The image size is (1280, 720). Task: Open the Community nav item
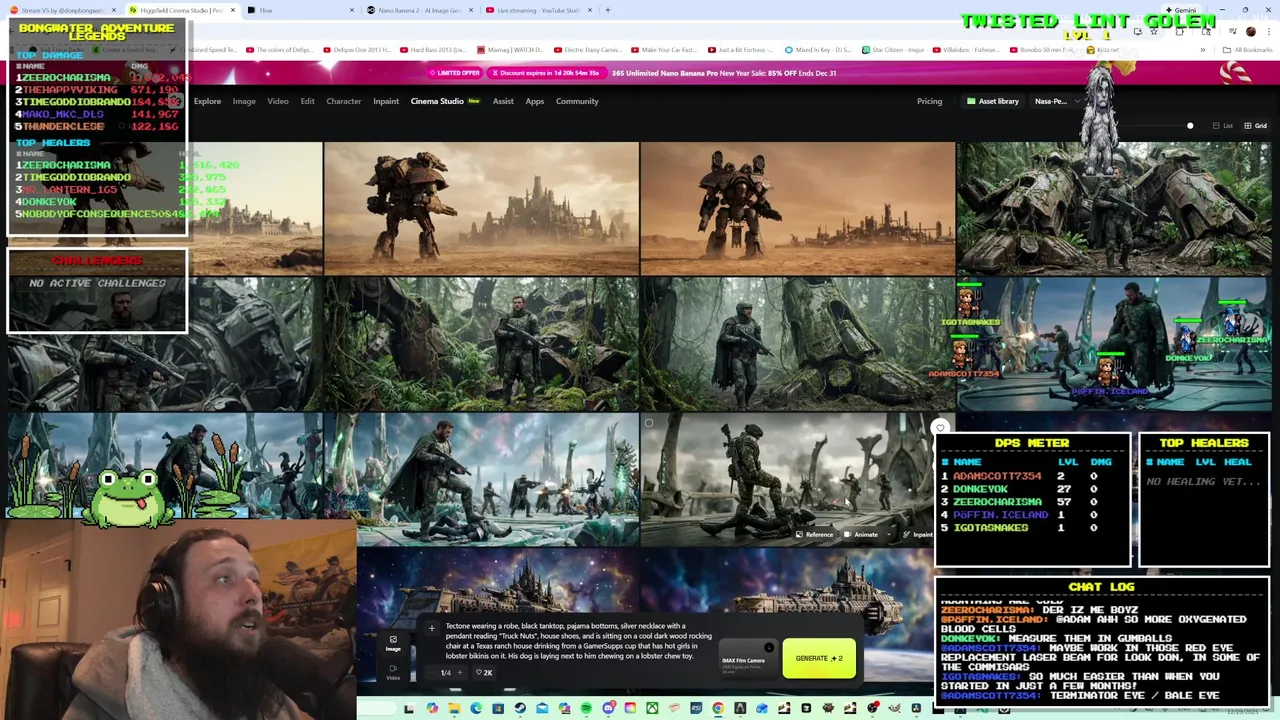click(577, 101)
